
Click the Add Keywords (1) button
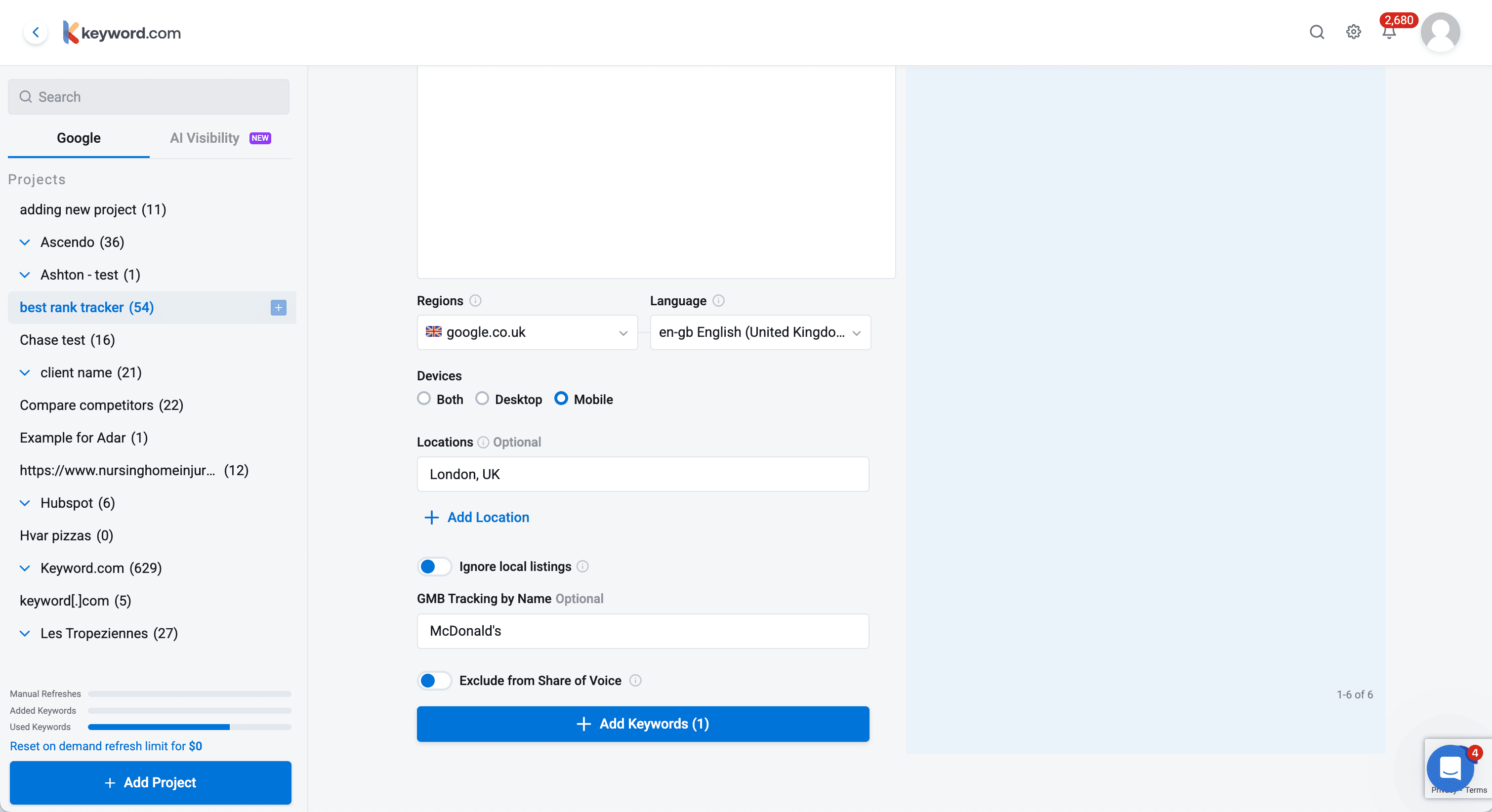[642, 724]
